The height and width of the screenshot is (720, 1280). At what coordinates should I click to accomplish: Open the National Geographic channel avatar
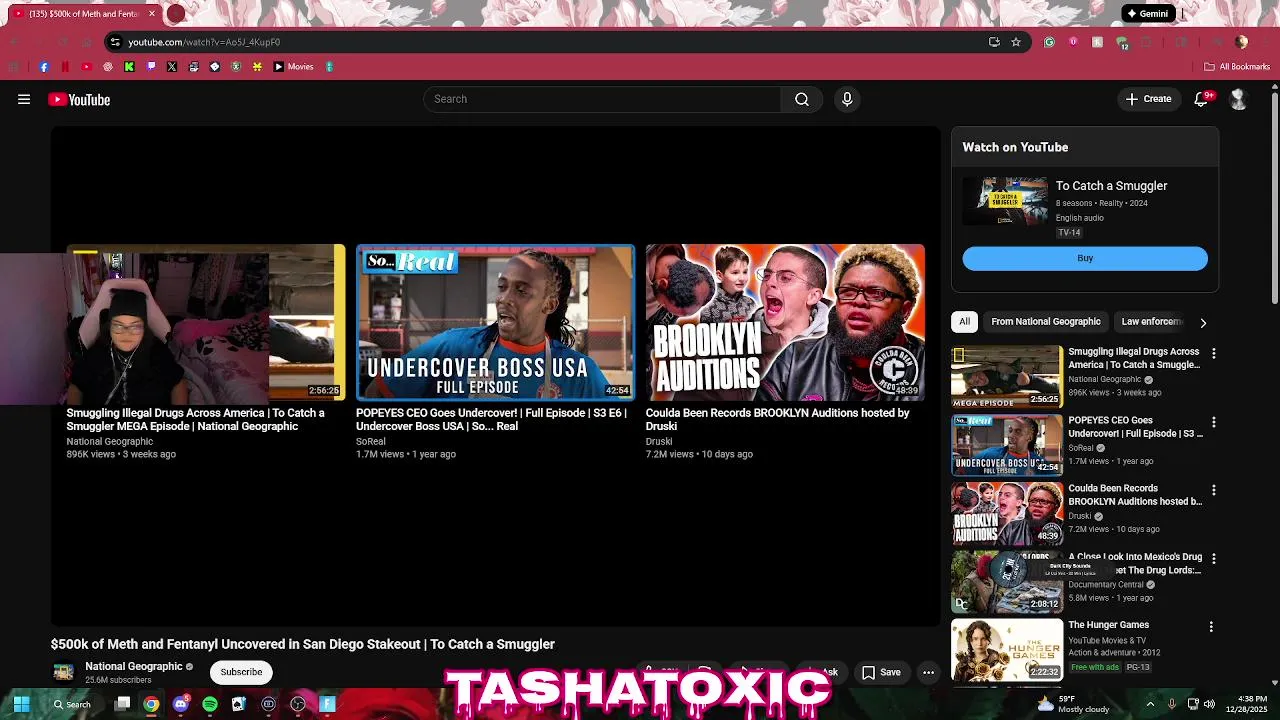coord(63,672)
